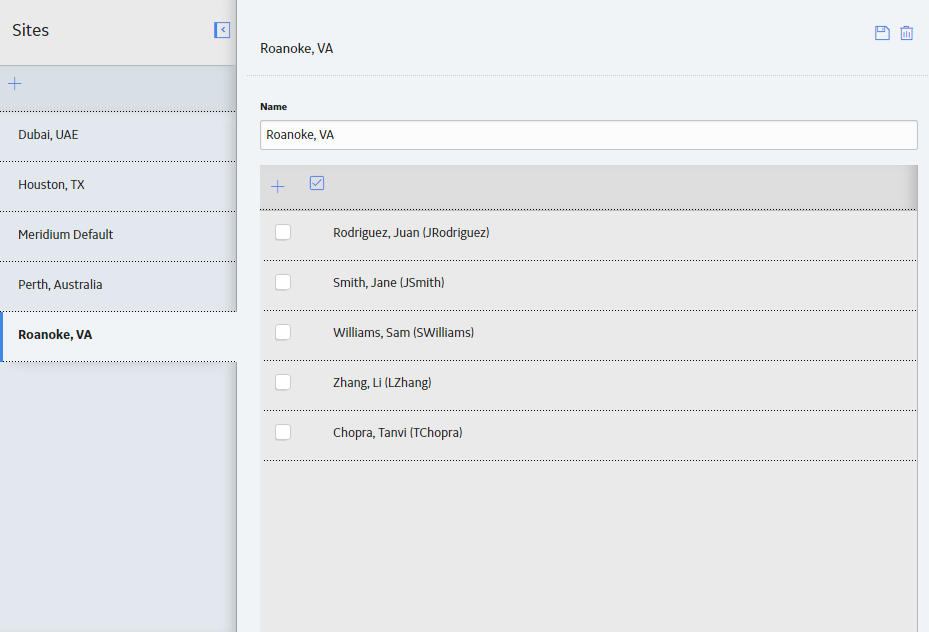The height and width of the screenshot is (632, 929).
Task: Add a new site with plus icon
Action: click(x=15, y=84)
